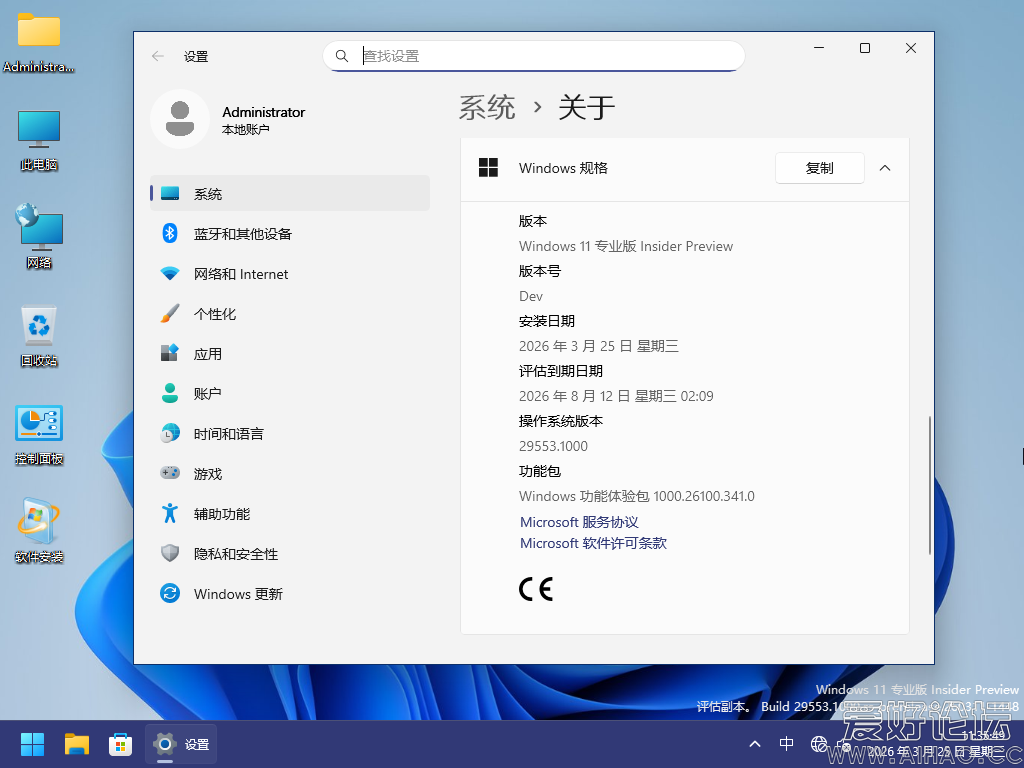This screenshot has width=1024, height=768.
Task: Select the Dev version number value
Action: [531, 296]
